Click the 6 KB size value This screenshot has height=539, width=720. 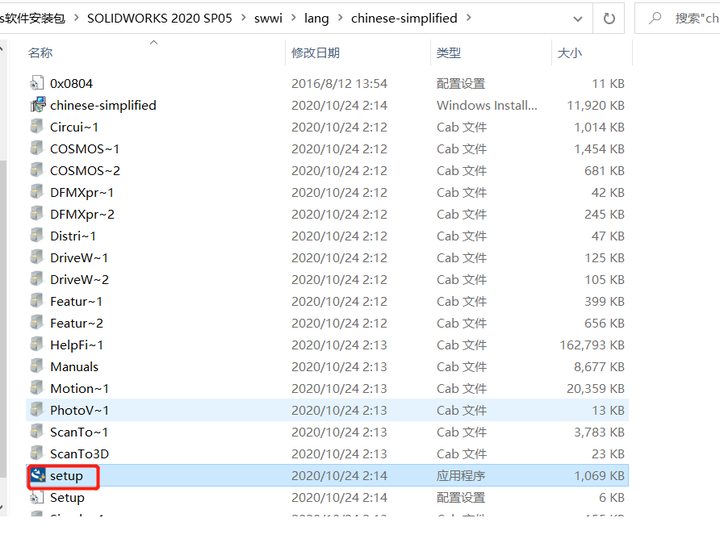point(612,497)
